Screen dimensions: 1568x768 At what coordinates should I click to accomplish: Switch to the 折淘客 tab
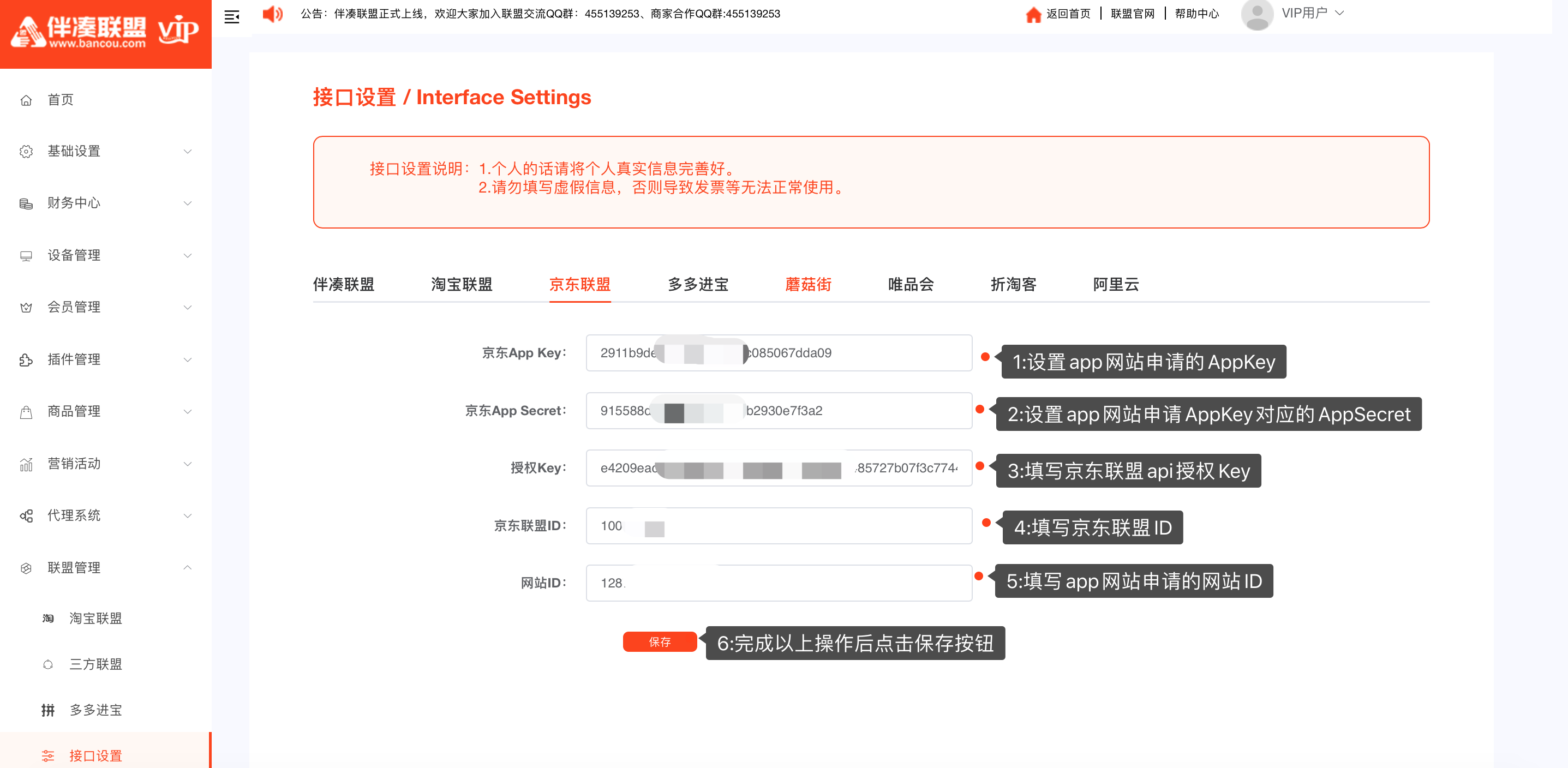pos(1014,284)
